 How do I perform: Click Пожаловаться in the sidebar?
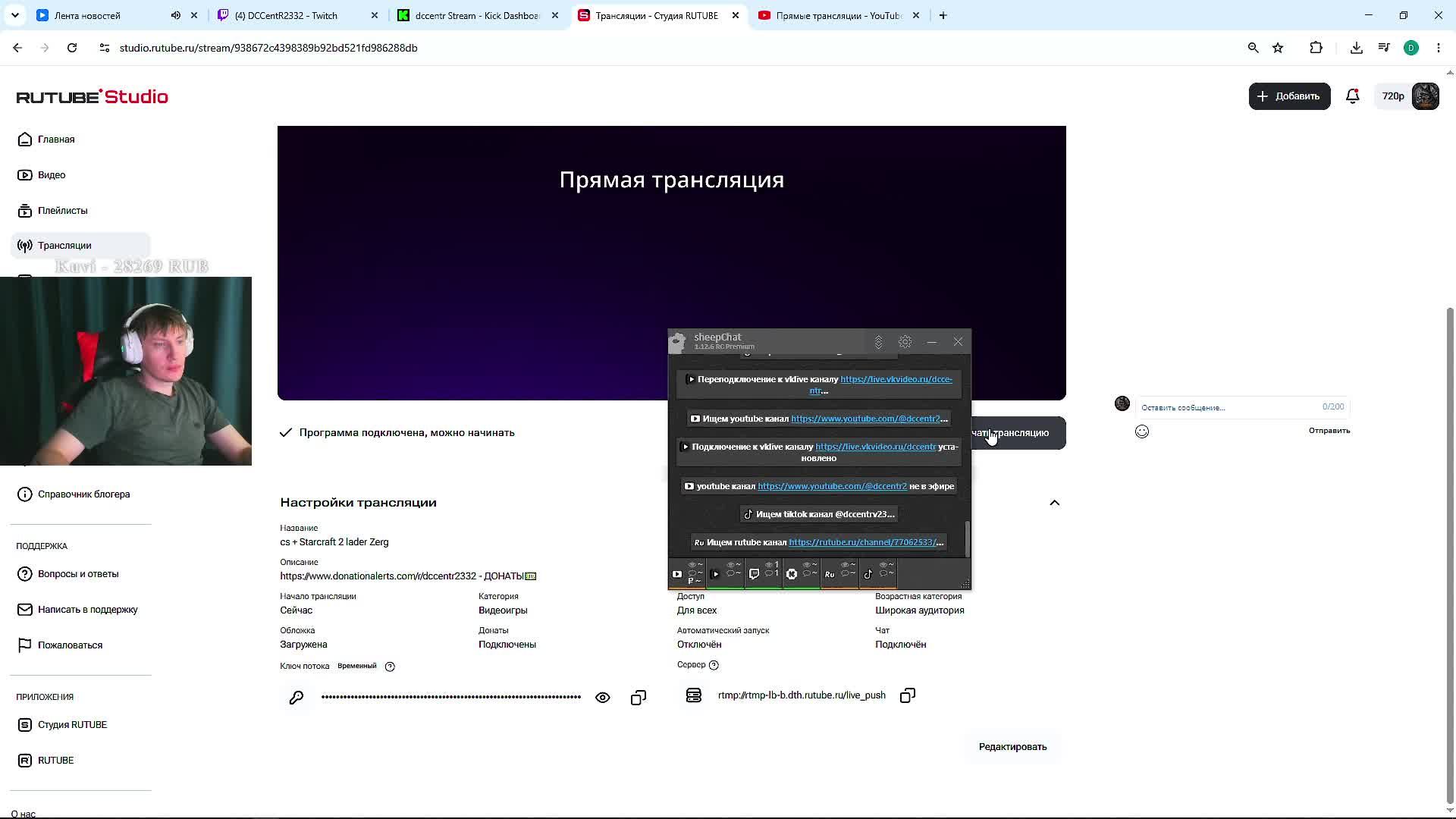tap(60, 645)
